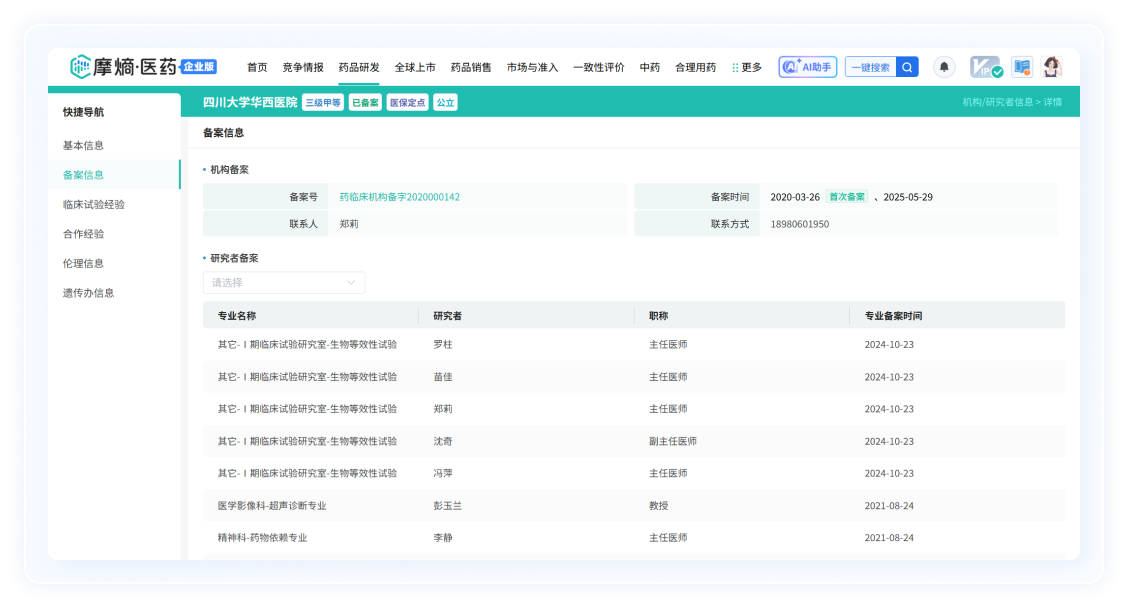The width and height of the screenshot is (1128, 608).
Task: Click the 已备案 tag
Action: click(365, 102)
